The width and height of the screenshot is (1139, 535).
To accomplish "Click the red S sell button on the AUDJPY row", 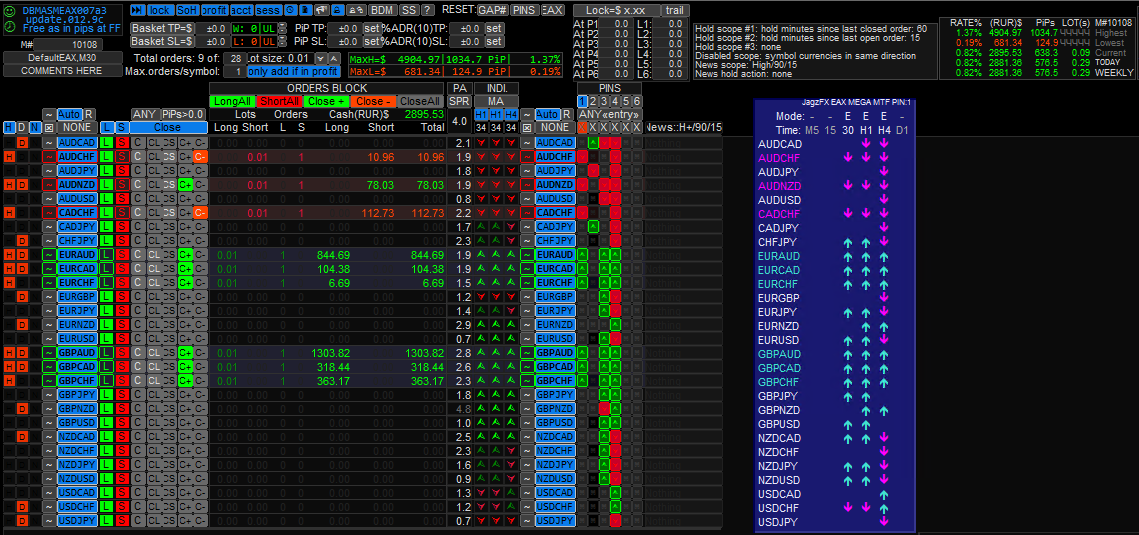I will click(x=122, y=171).
